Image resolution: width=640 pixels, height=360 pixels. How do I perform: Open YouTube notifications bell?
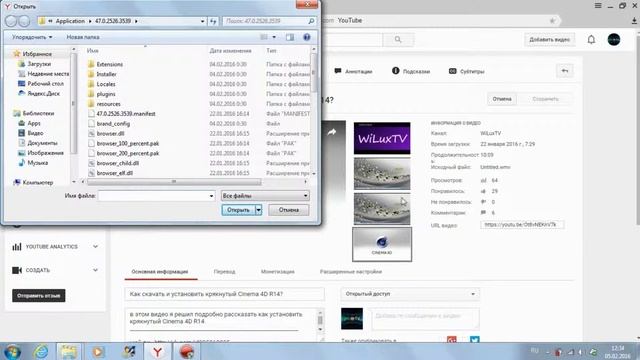click(x=591, y=40)
